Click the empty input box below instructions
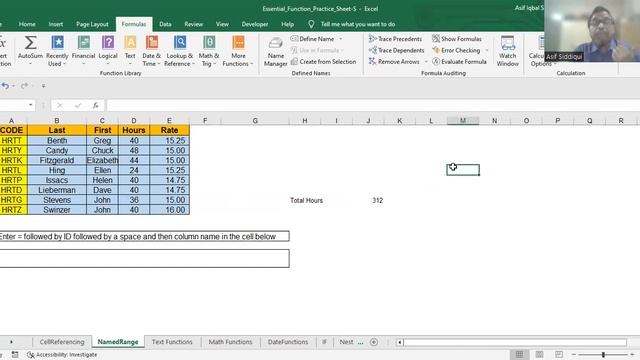Image resolution: width=640 pixels, height=360 pixels. coord(144,259)
